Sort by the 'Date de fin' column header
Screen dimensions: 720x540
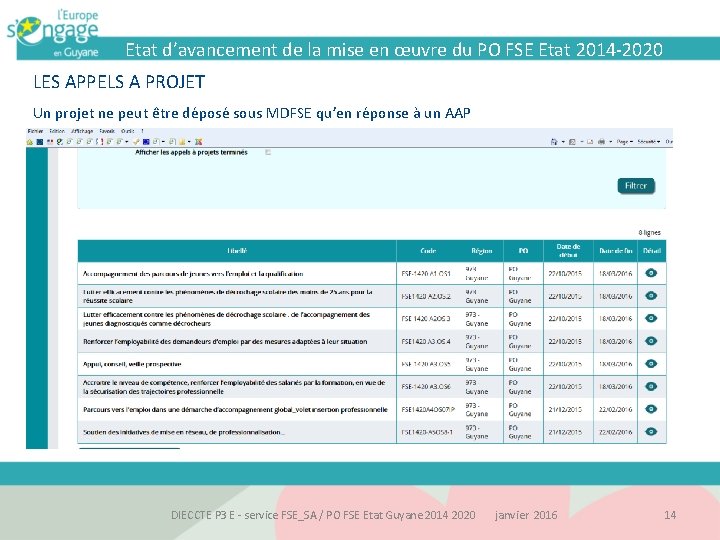coord(616,251)
